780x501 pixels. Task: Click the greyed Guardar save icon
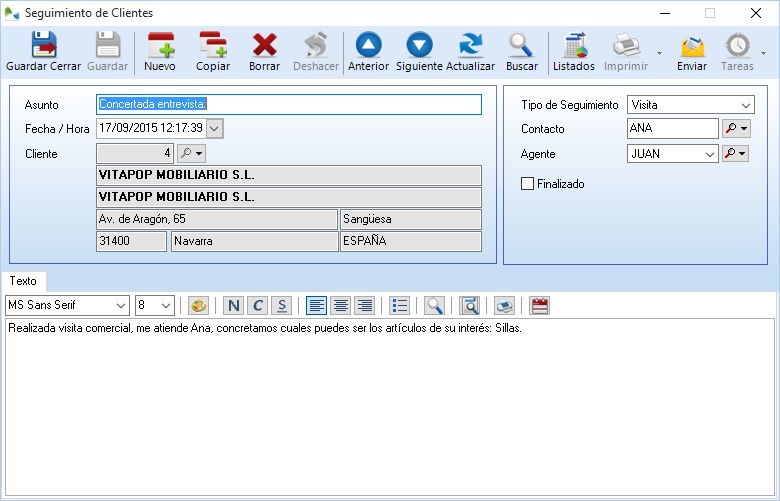[x=107, y=52]
